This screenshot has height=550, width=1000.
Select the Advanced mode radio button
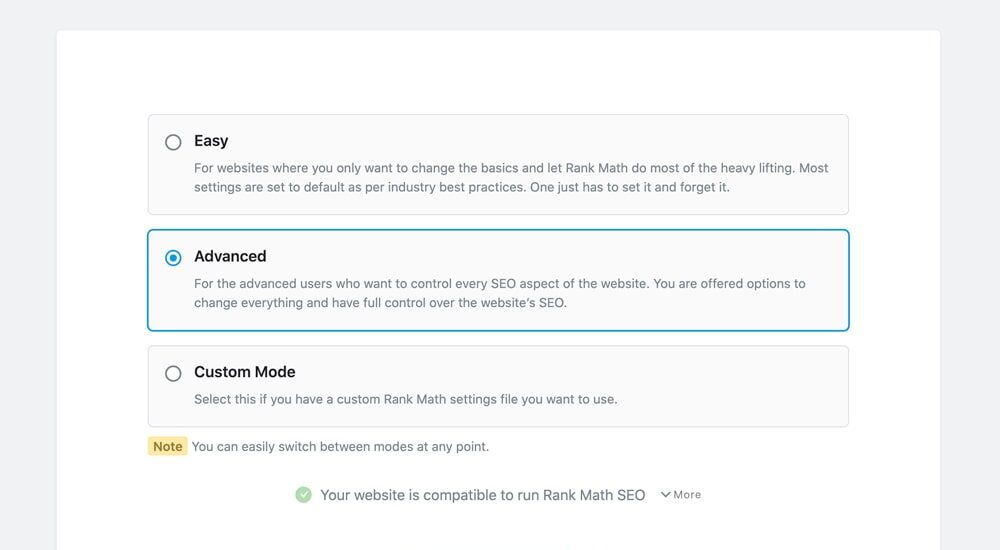[x=173, y=258]
